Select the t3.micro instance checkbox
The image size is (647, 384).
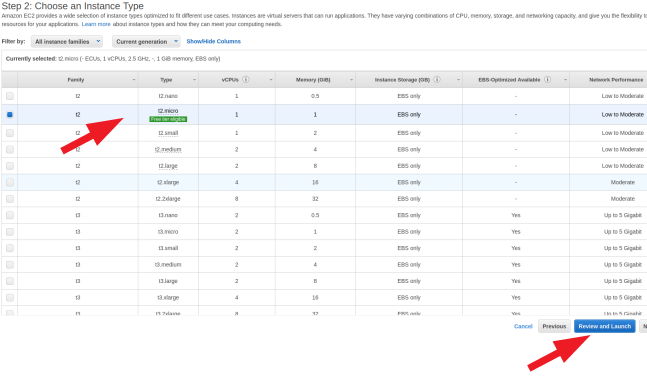[x=10, y=231]
